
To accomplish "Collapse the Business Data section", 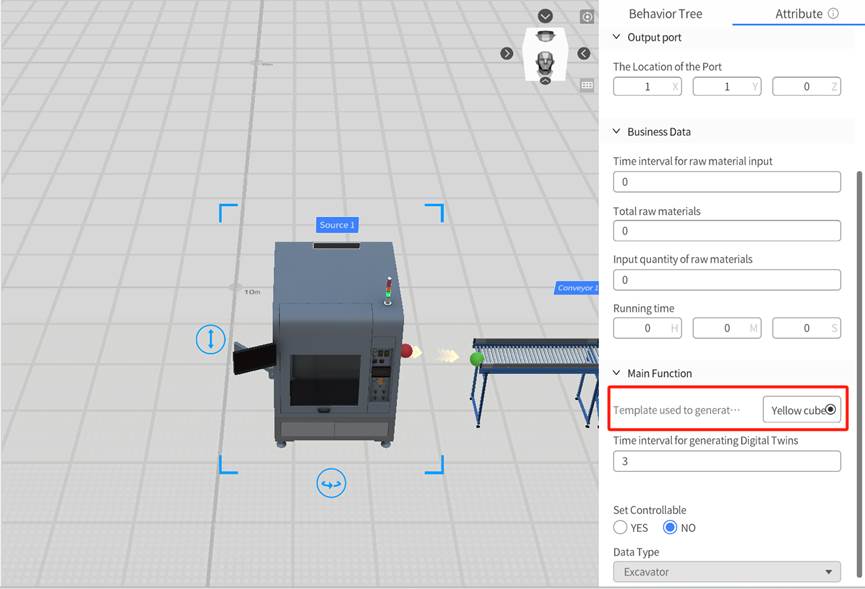I will coord(616,131).
